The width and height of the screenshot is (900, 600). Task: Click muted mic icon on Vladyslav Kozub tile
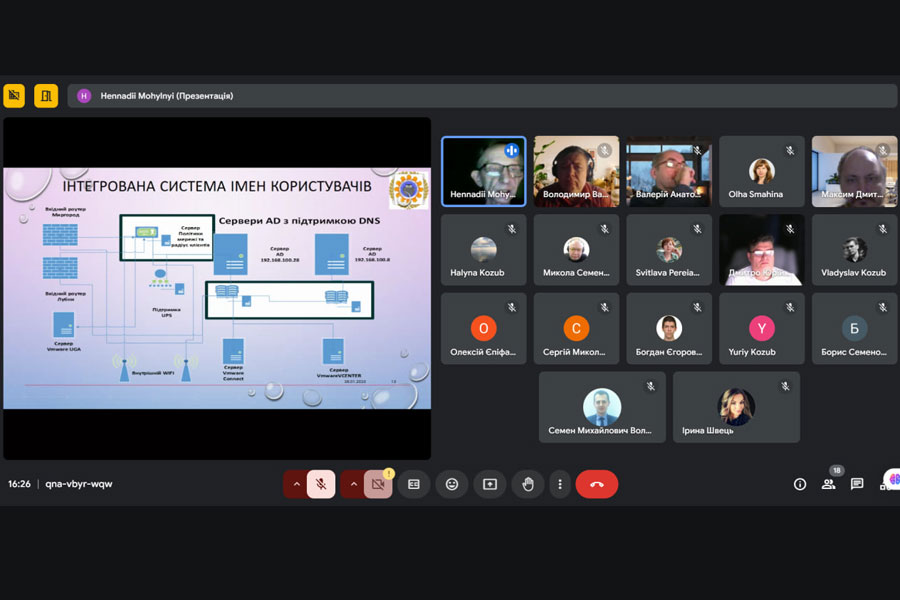point(883,229)
